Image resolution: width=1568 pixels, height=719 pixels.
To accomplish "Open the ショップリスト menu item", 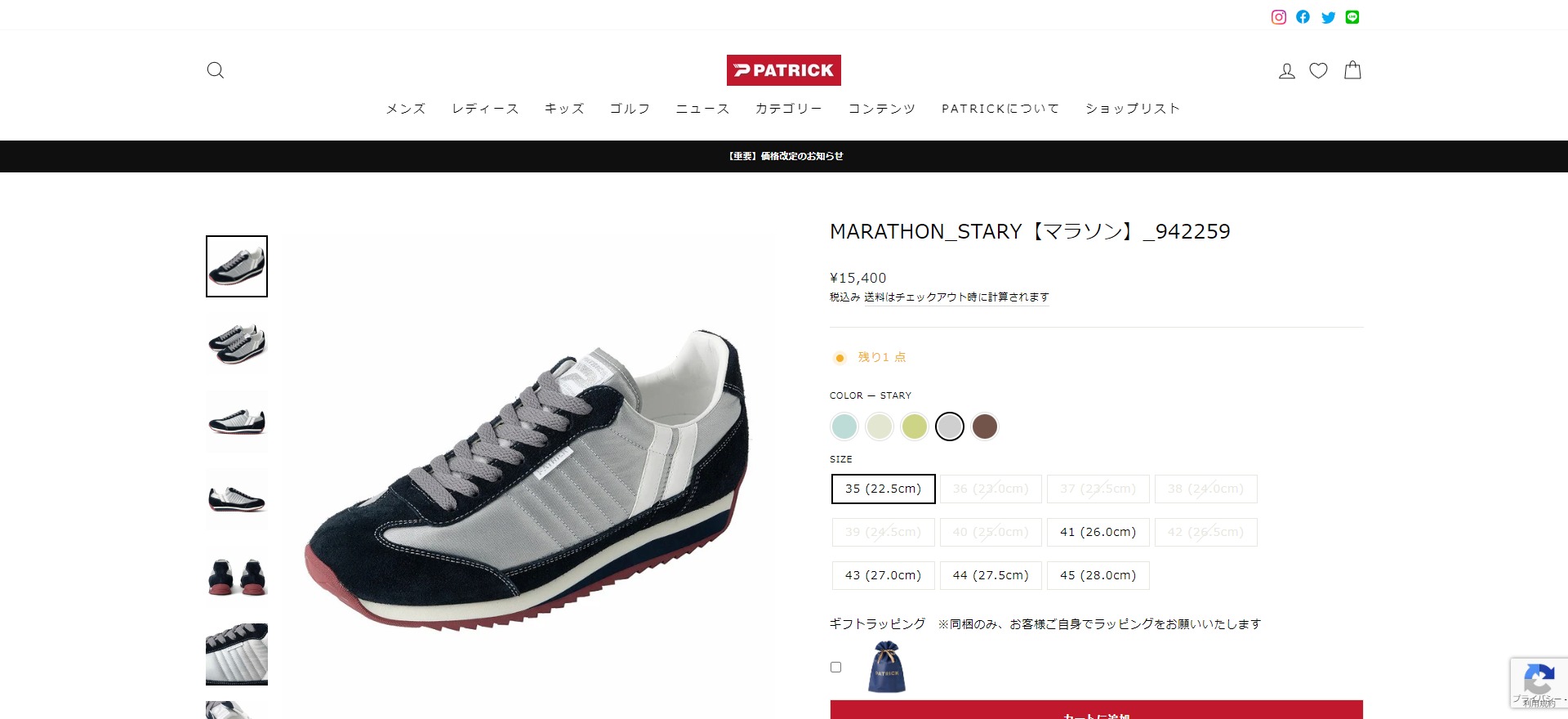I will pos(1133,109).
